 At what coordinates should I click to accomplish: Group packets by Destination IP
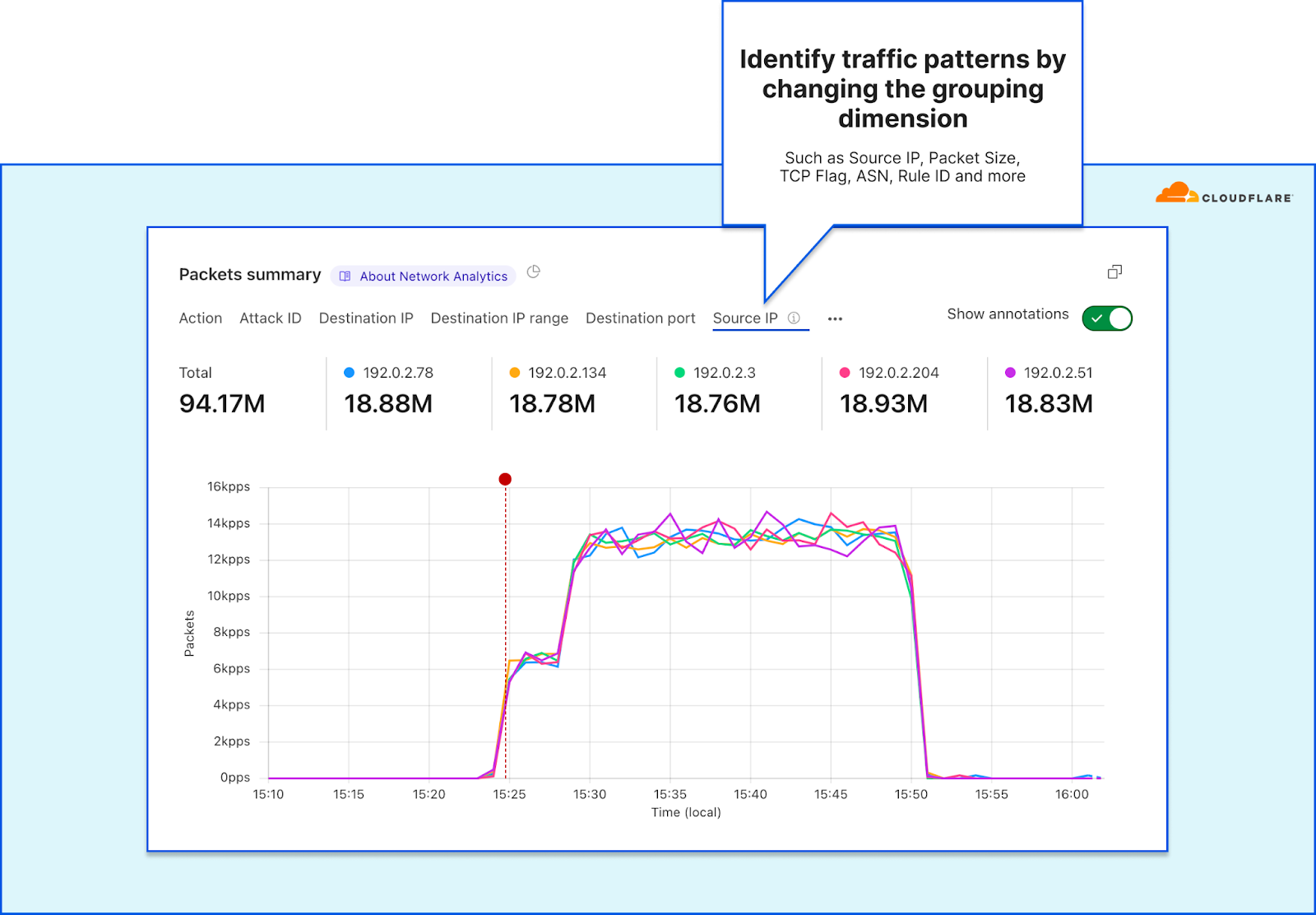(x=366, y=318)
